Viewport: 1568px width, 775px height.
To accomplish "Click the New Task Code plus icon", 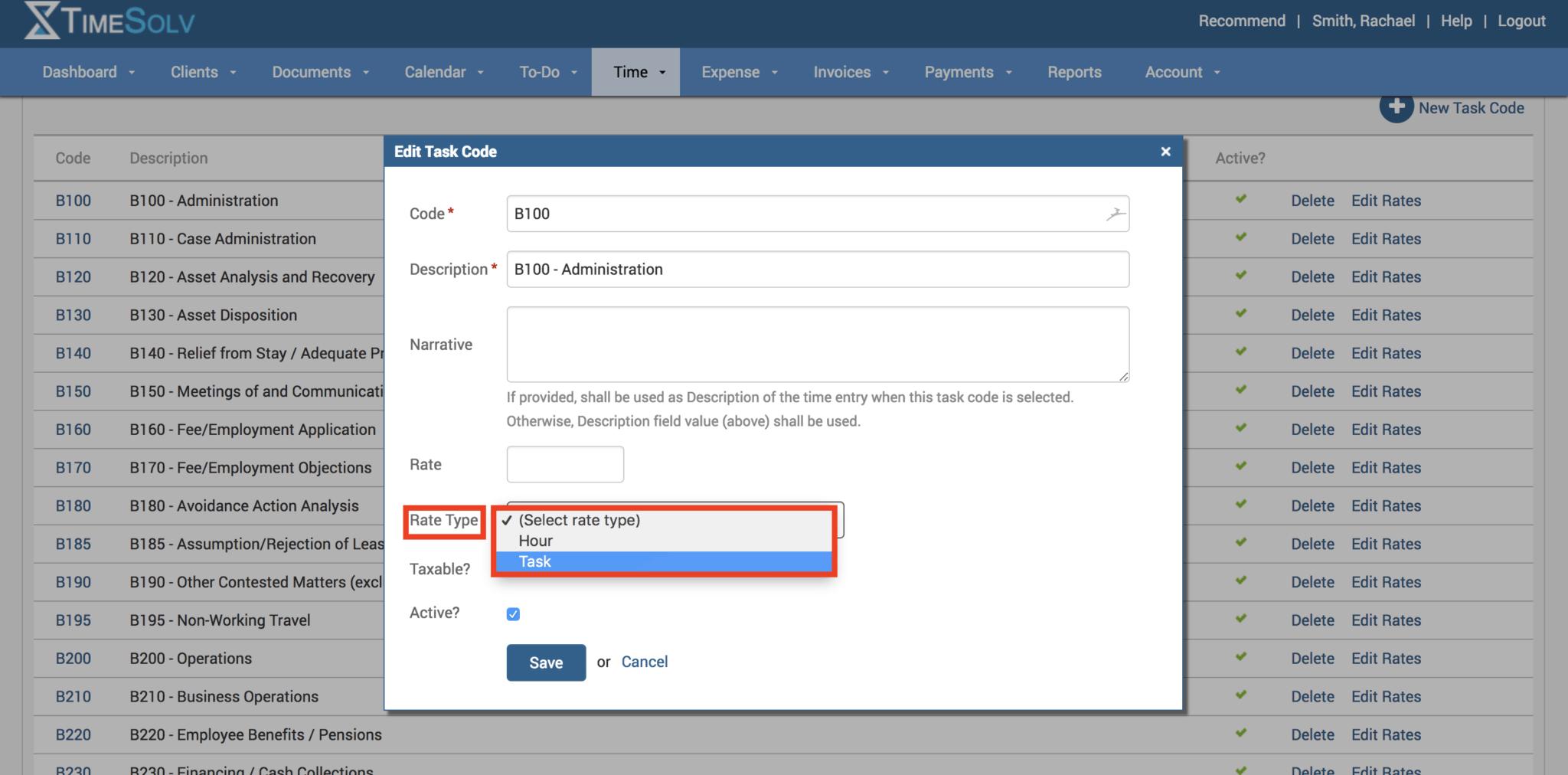I will [x=1396, y=108].
